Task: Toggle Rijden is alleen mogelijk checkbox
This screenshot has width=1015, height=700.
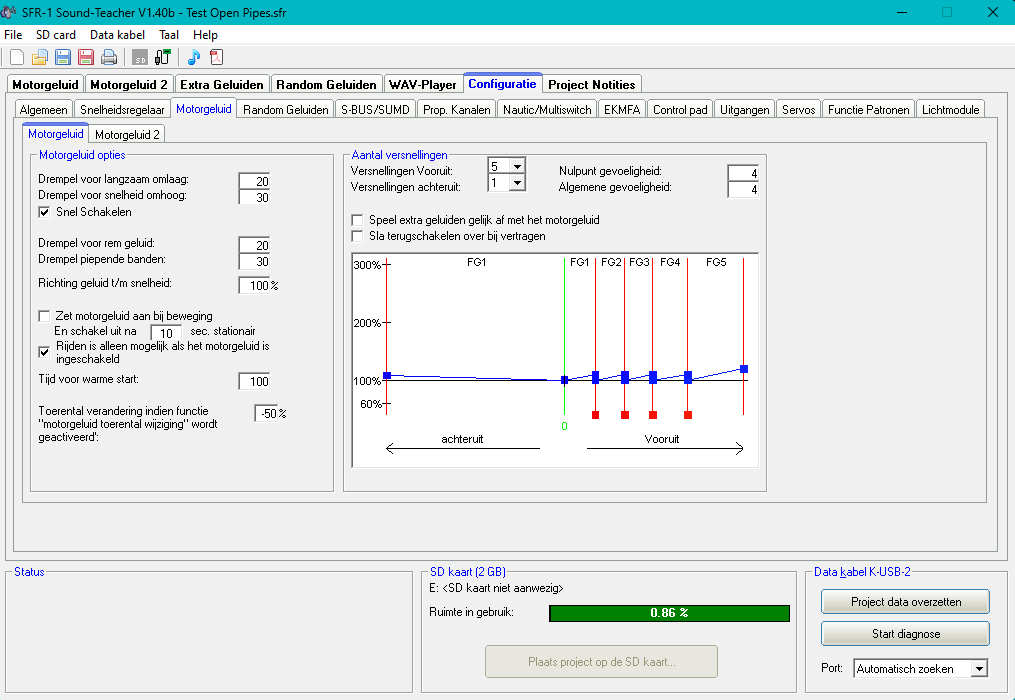Action: (x=44, y=352)
